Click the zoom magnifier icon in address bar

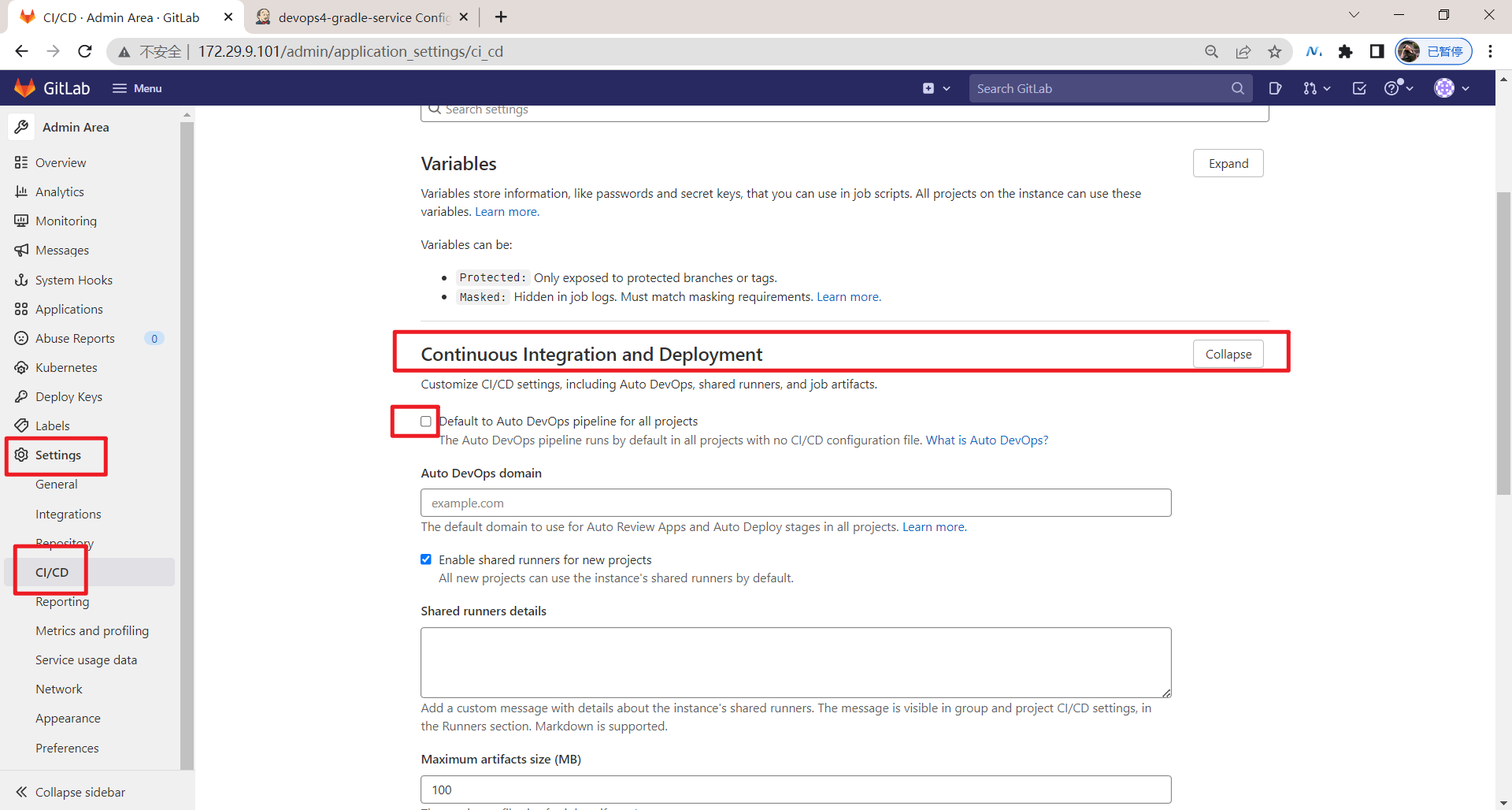(1211, 51)
